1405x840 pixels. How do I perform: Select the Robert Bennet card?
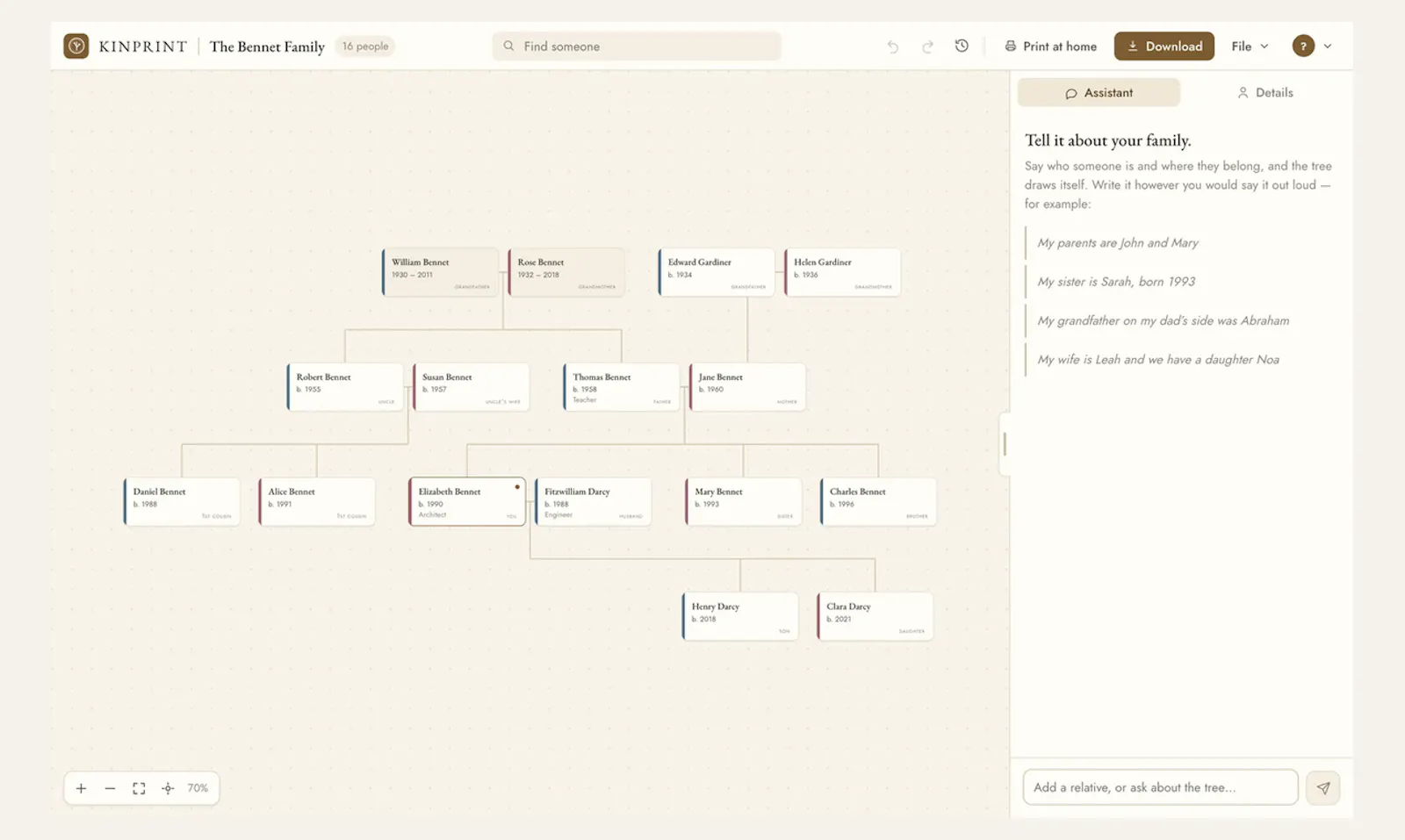coord(345,387)
